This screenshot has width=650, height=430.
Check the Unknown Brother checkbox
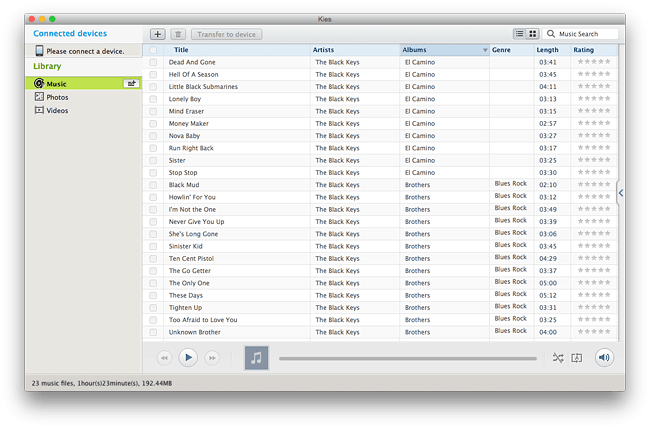153,332
